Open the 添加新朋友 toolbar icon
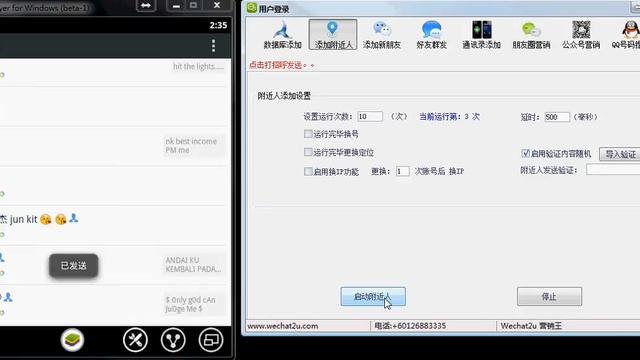The image size is (640, 360). (382, 35)
